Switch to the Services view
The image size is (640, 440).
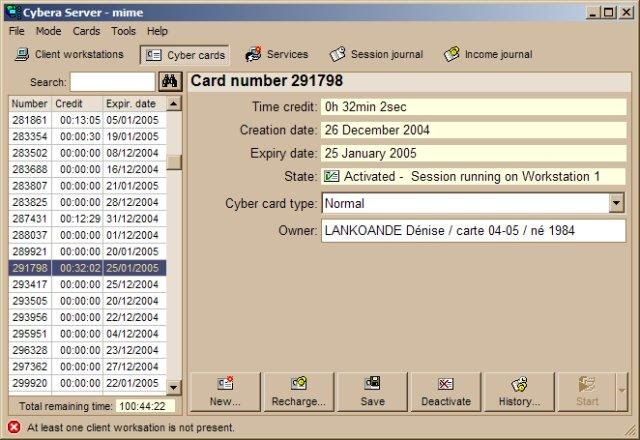click(277, 55)
